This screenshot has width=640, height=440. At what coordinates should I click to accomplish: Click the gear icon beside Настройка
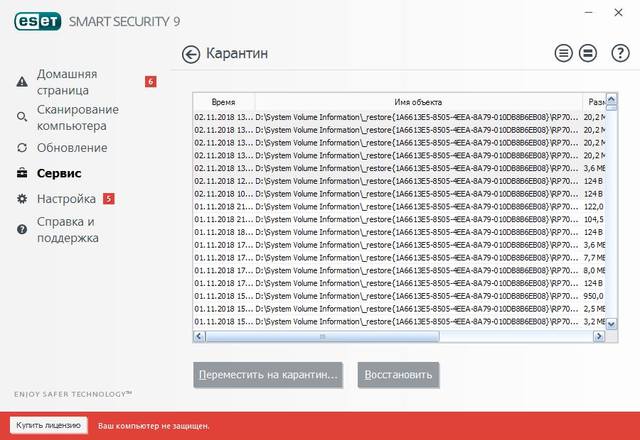tap(22, 199)
